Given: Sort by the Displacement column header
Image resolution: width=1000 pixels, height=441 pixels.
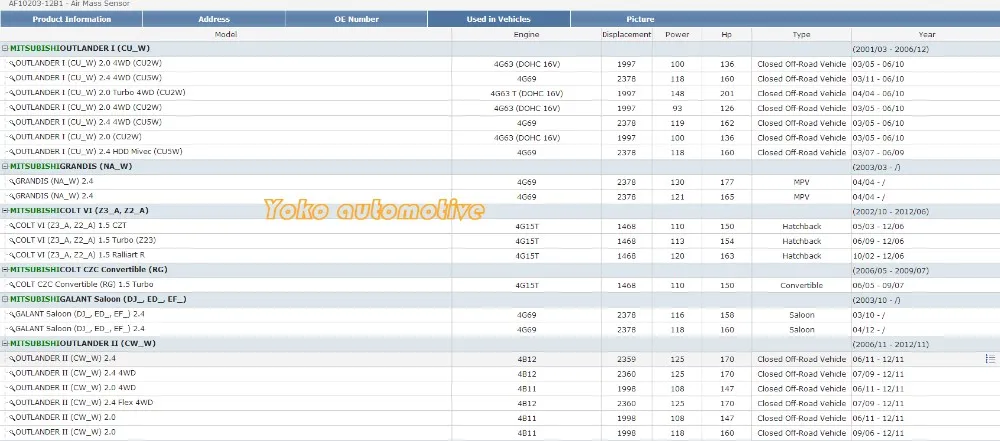Looking at the screenshot, I should pyautogui.click(x=626, y=34).
